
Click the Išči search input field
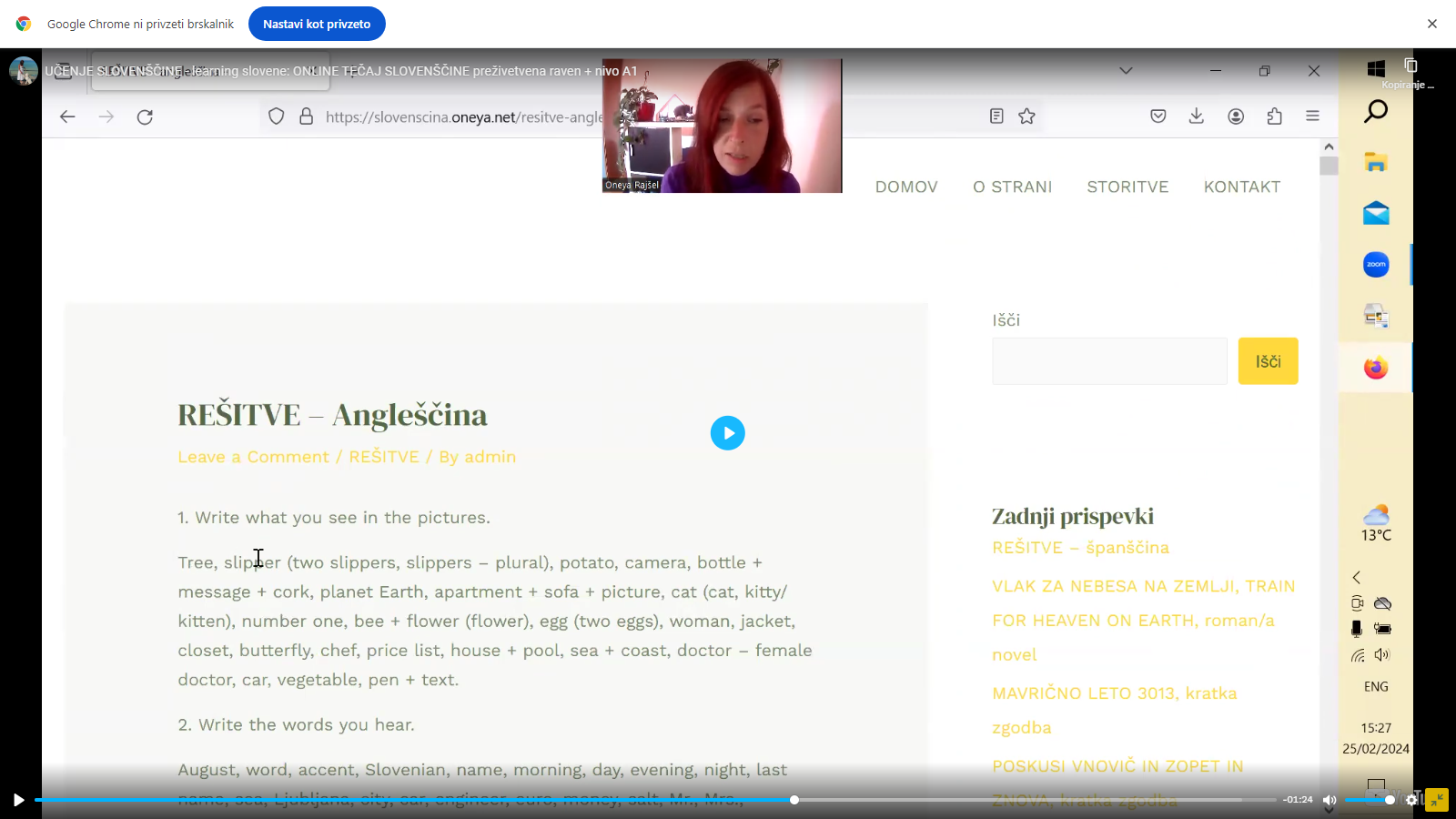coord(1109,361)
